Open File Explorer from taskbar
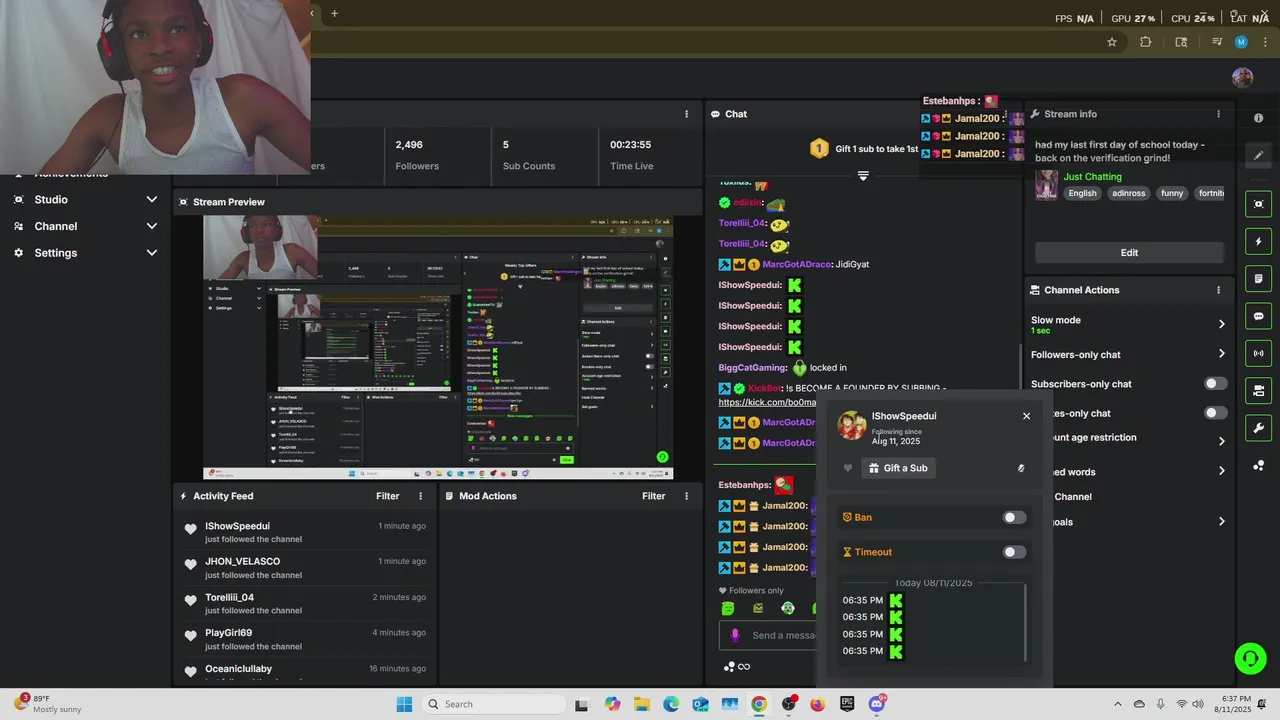 point(641,704)
